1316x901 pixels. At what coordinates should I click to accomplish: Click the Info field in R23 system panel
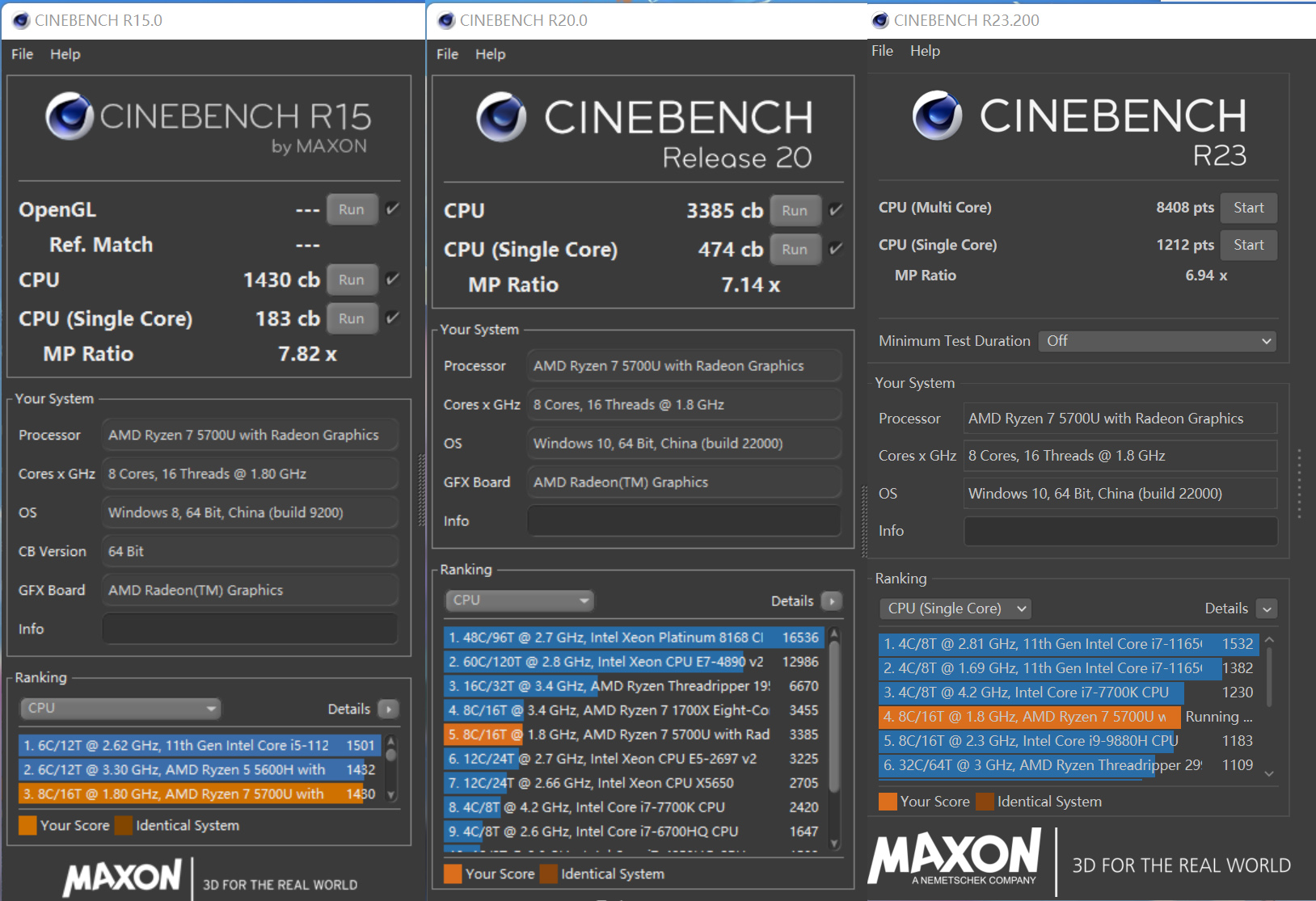tap(1120, 531)
